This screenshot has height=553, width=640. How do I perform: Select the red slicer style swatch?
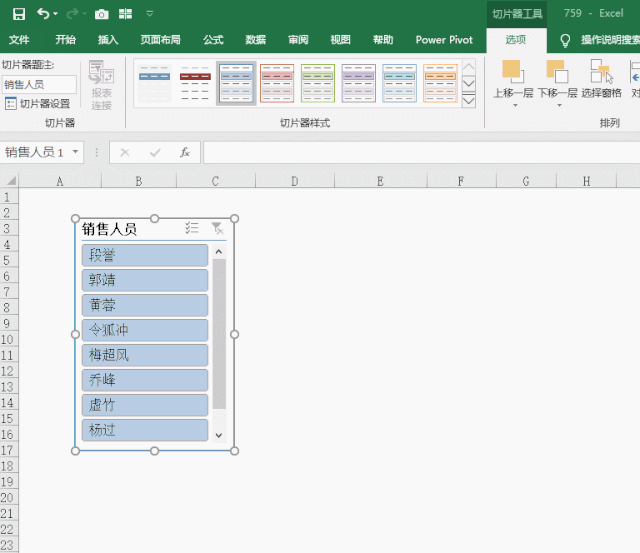click(195, 82)
